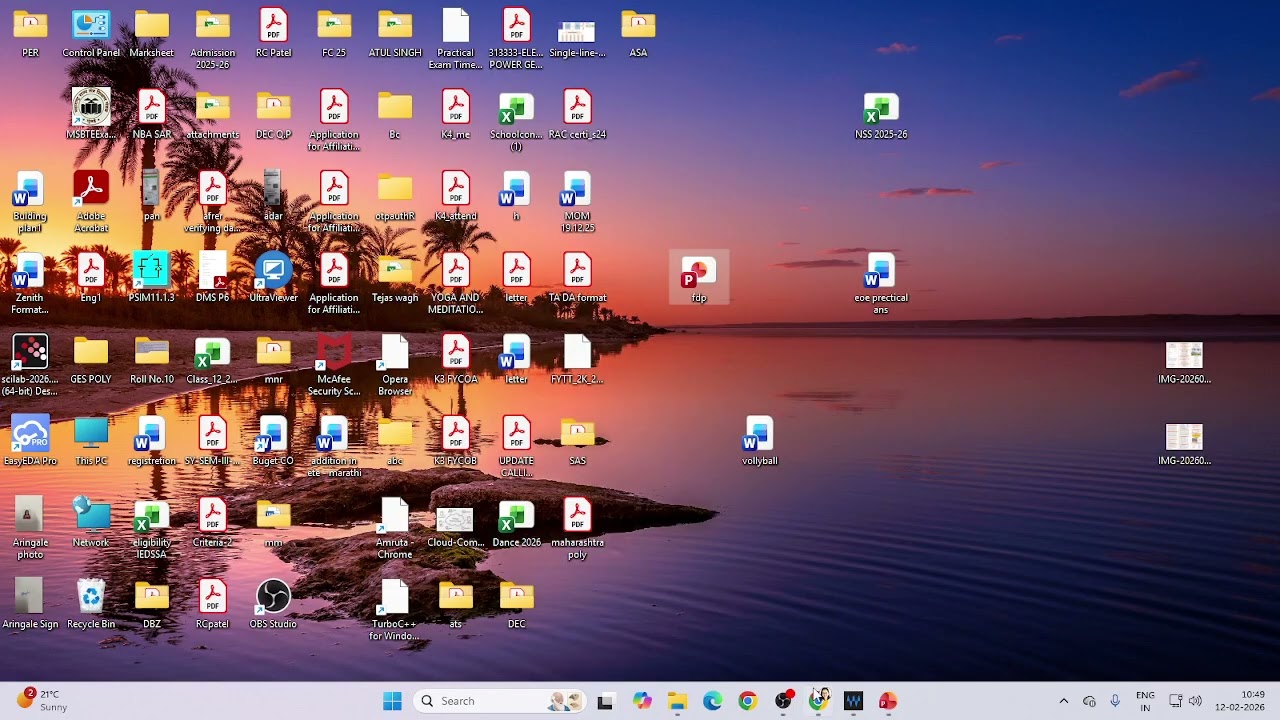The height and width of the screenshot is (720, 1280).
Task: Select the ASA folder
Action: [x=638, y=34]
